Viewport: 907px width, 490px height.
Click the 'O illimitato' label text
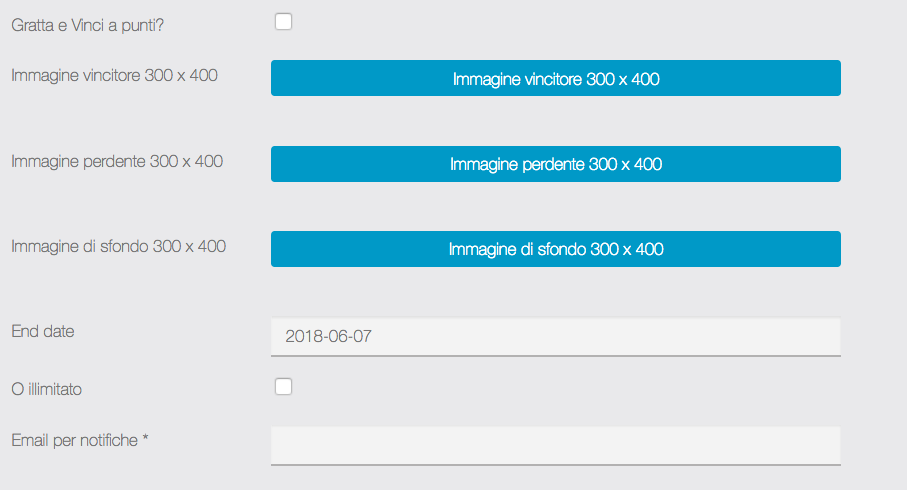[x=47, y=389]
